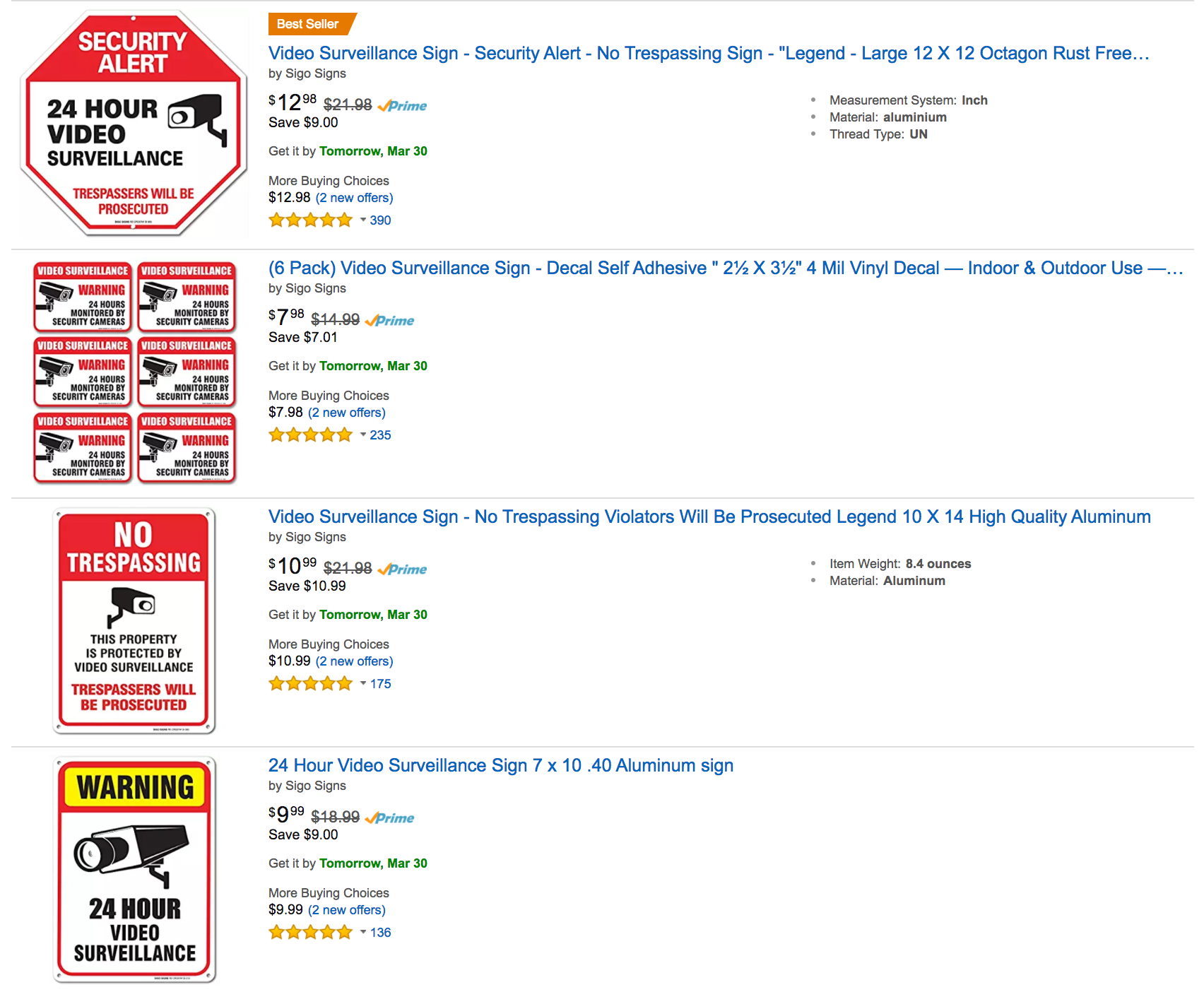Image resolution: width=1204 pixels, height=992 pixels.
Task: View 2 new offers for $10.99 item
Action: click(354, 661)
